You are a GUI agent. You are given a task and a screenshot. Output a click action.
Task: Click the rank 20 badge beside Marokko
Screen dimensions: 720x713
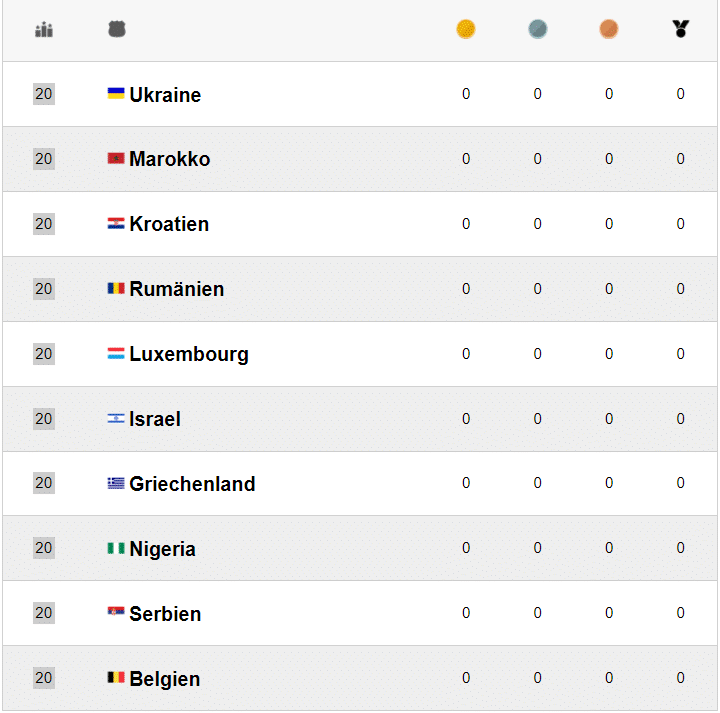(x=44, y=159)
